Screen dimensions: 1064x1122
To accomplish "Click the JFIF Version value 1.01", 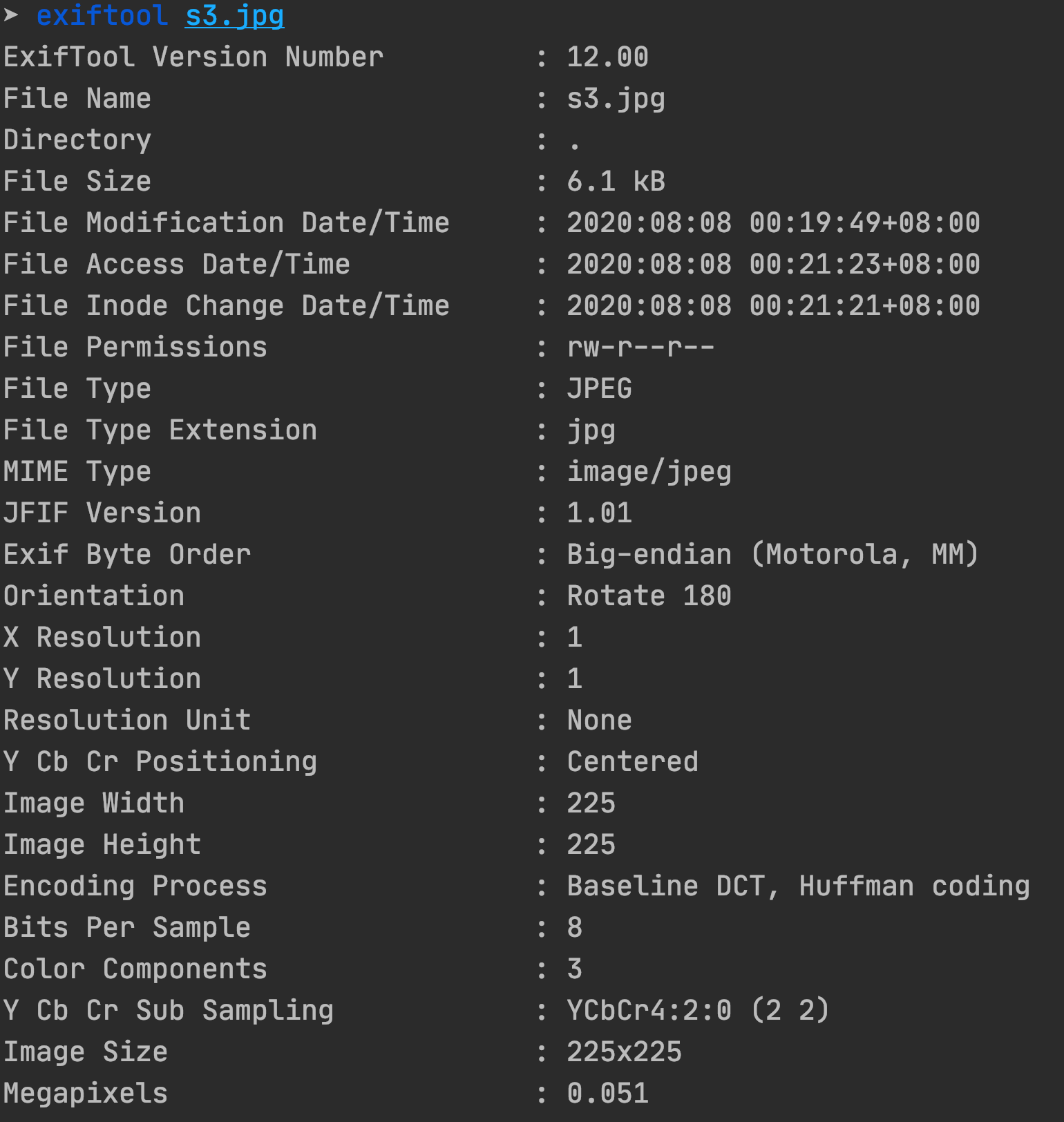I will click(x=599, y=513).
